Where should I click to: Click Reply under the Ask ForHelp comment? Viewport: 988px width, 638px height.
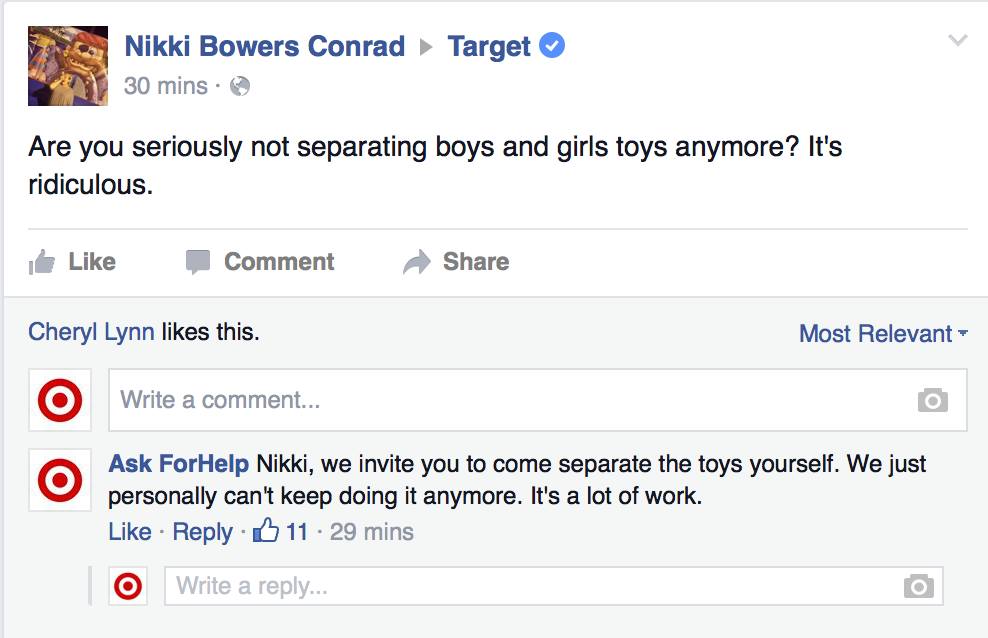pos(202,532)
